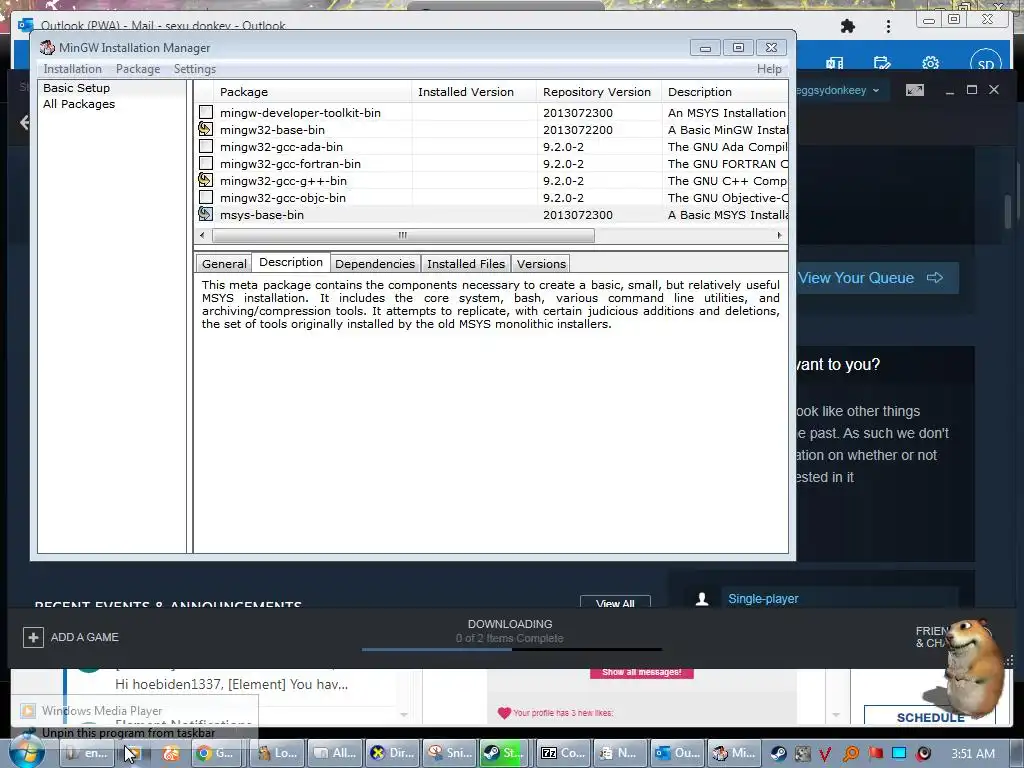This screenshot has width=1024, height=768.
Task: Open the Settings menu in MinGW
Action: (x=195, y=69)
